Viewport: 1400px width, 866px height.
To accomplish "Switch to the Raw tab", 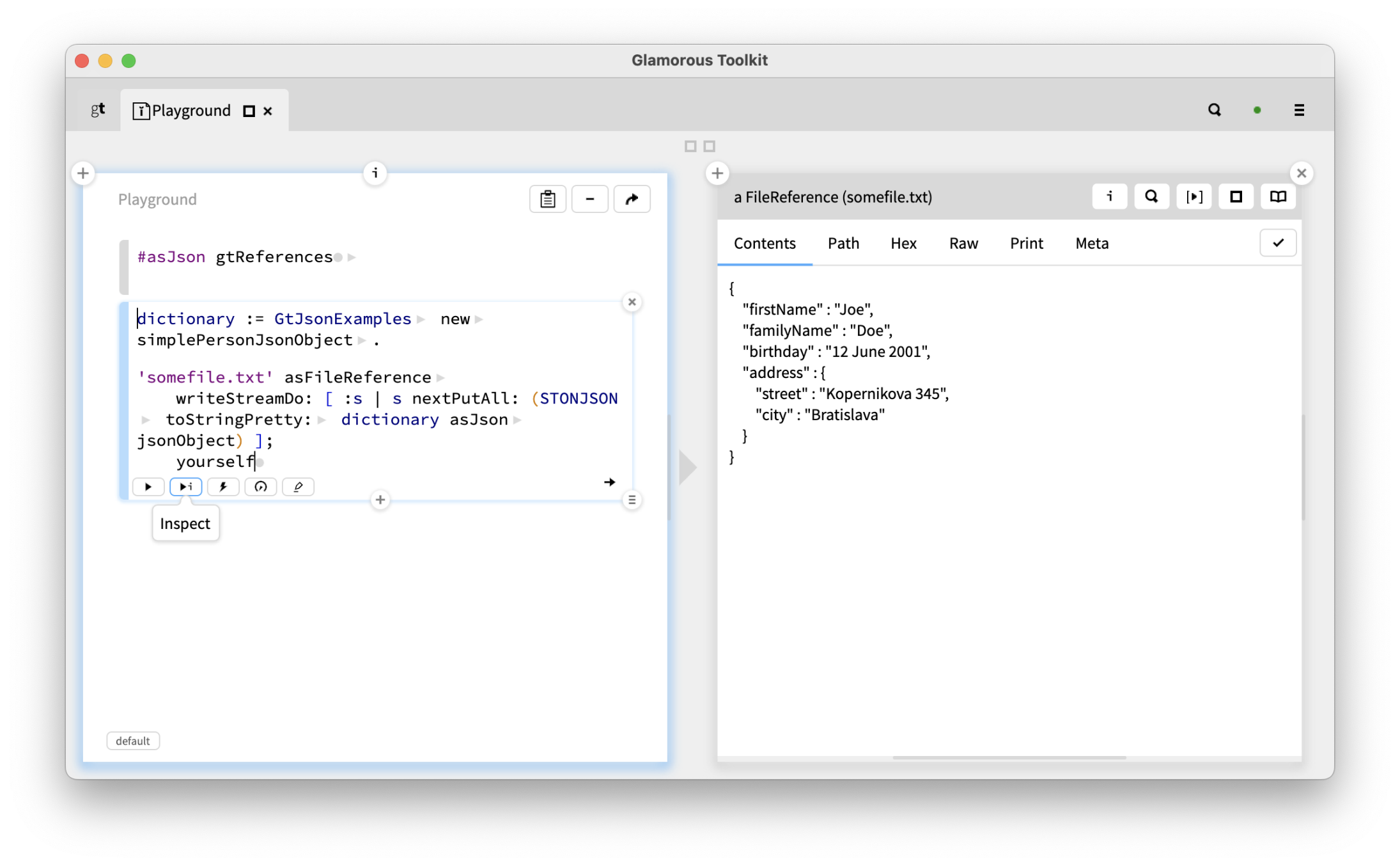I will 963,244.
